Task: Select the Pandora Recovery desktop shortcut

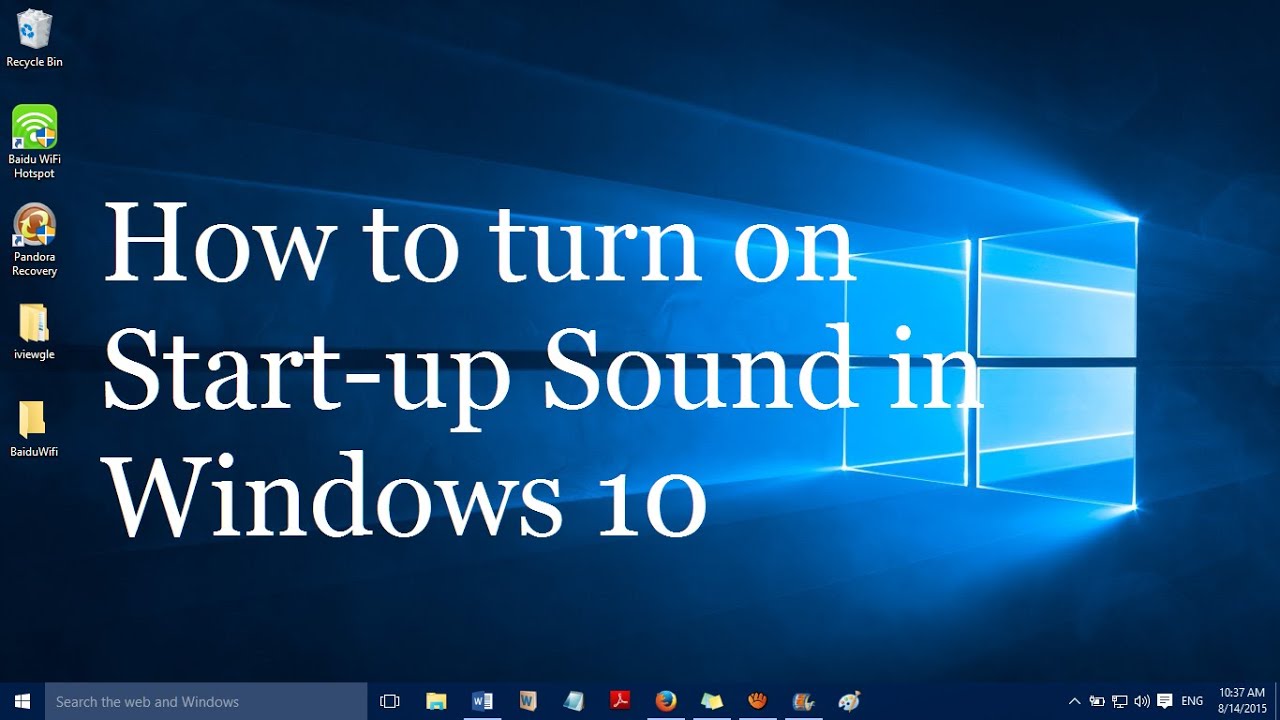Action: click(34, 240)
